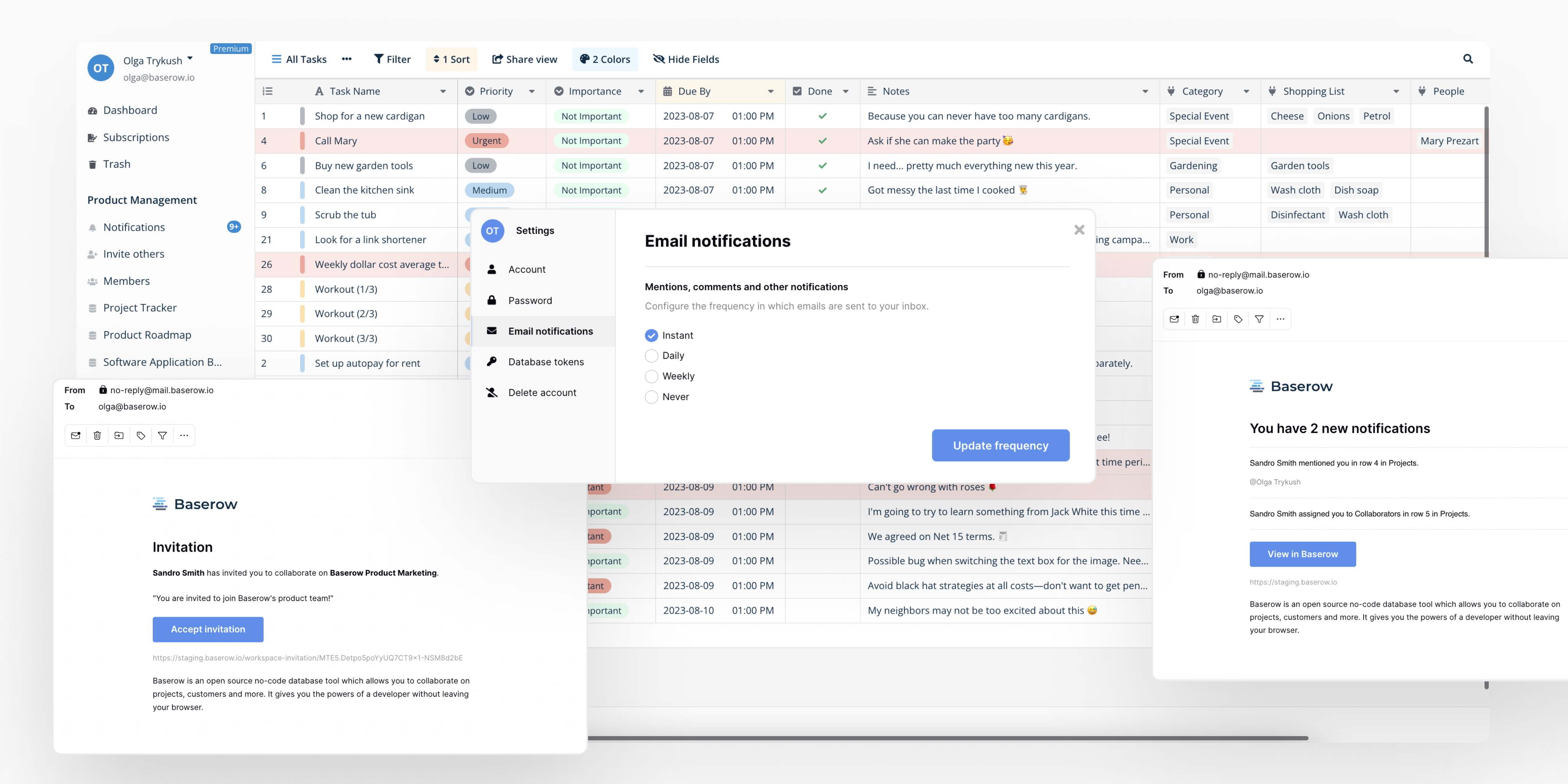The image size is (1568, 784).
Task: Open the Account settings tab
Action: pyautogui.click(x=543, y=269)
